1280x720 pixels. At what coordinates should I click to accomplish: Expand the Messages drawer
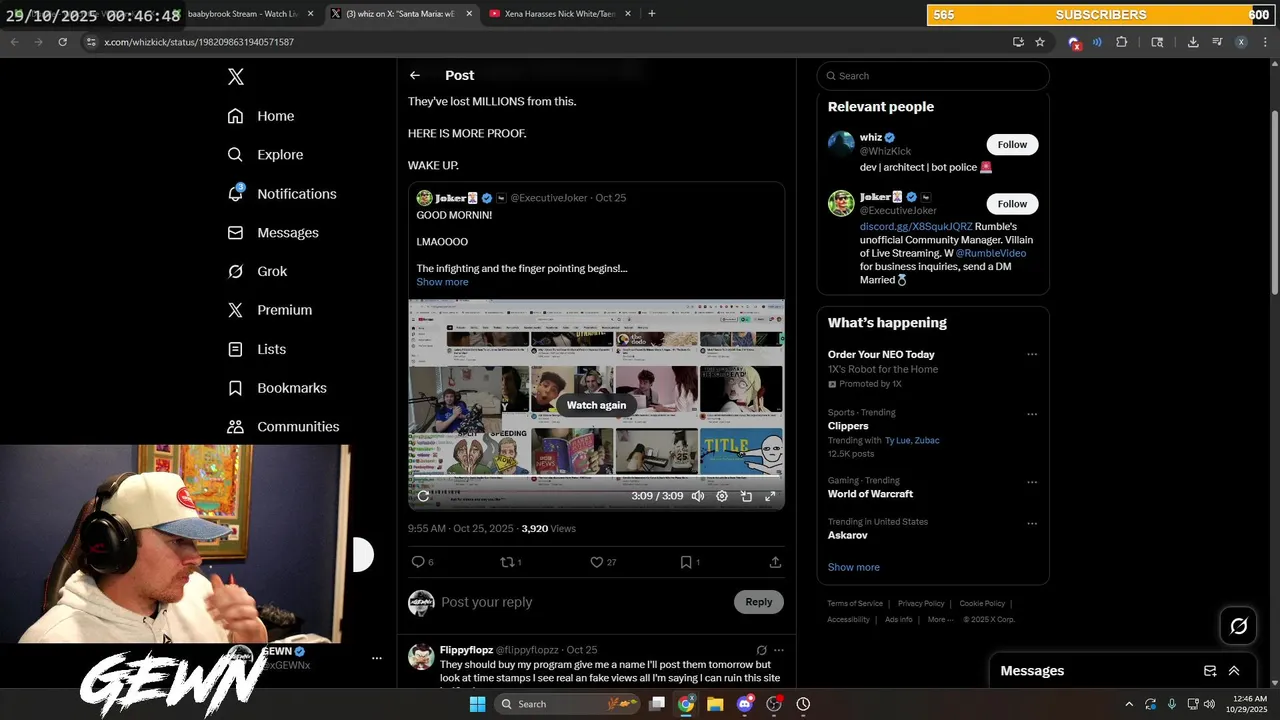1234,671
